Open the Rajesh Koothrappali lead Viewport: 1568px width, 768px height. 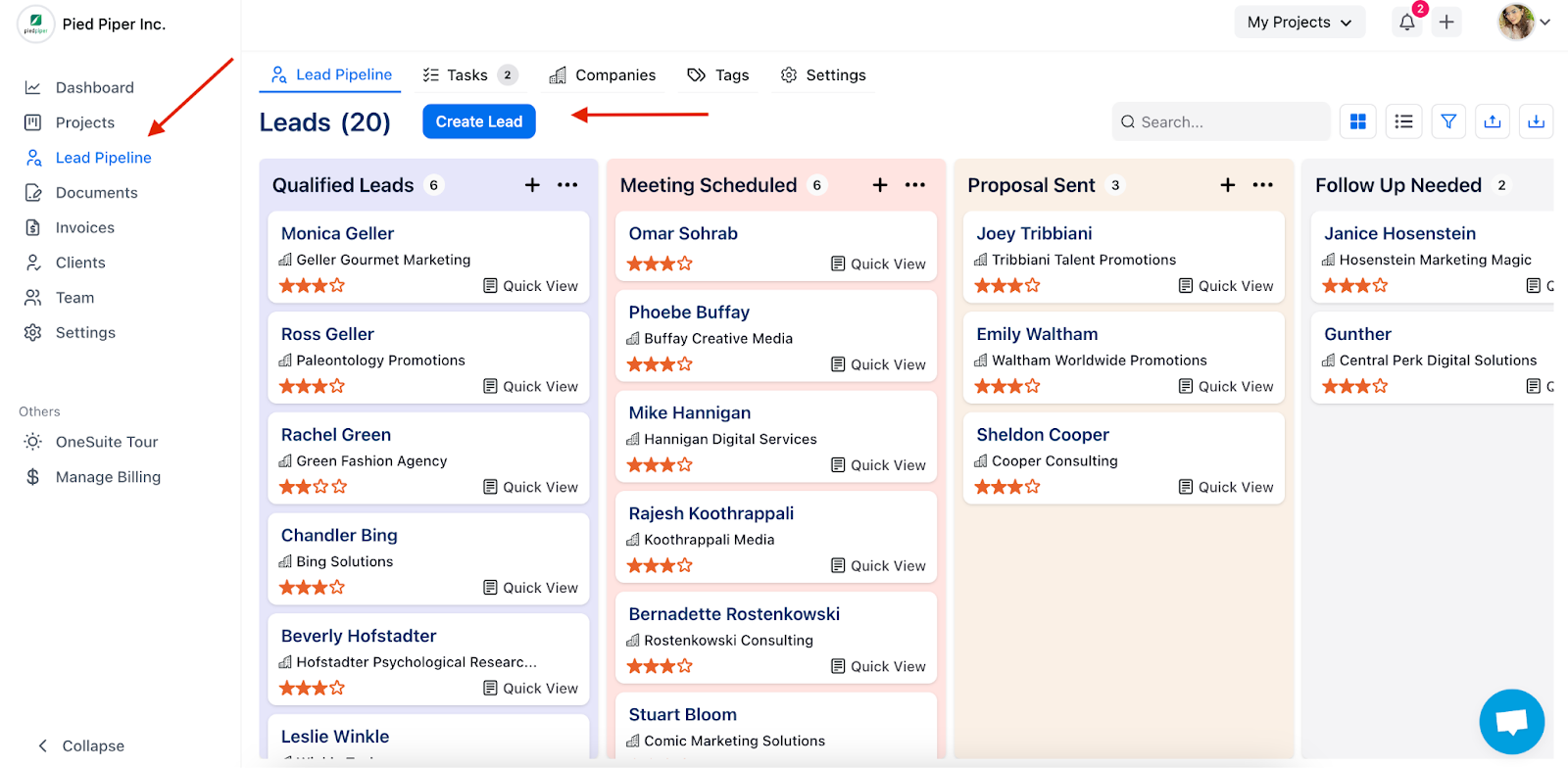pos(711,513)
